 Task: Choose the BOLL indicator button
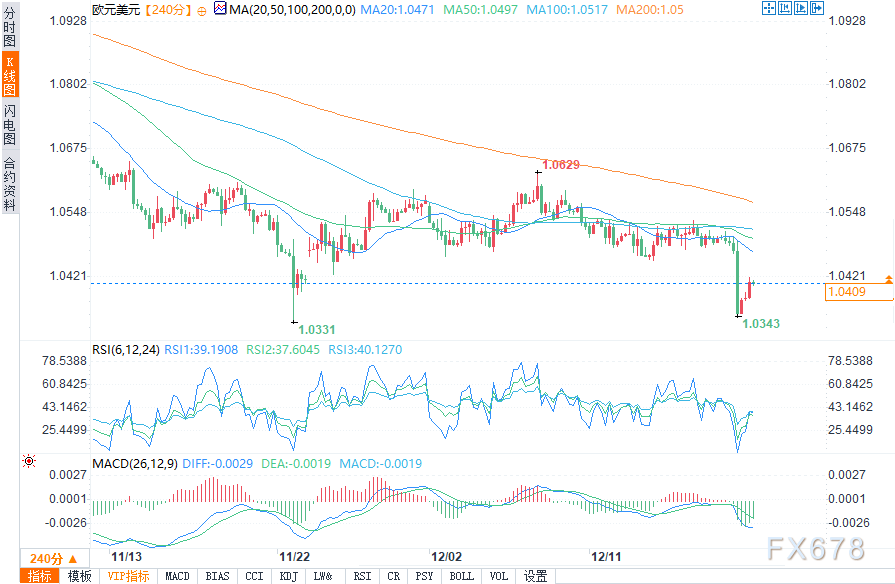pos(462,576)
